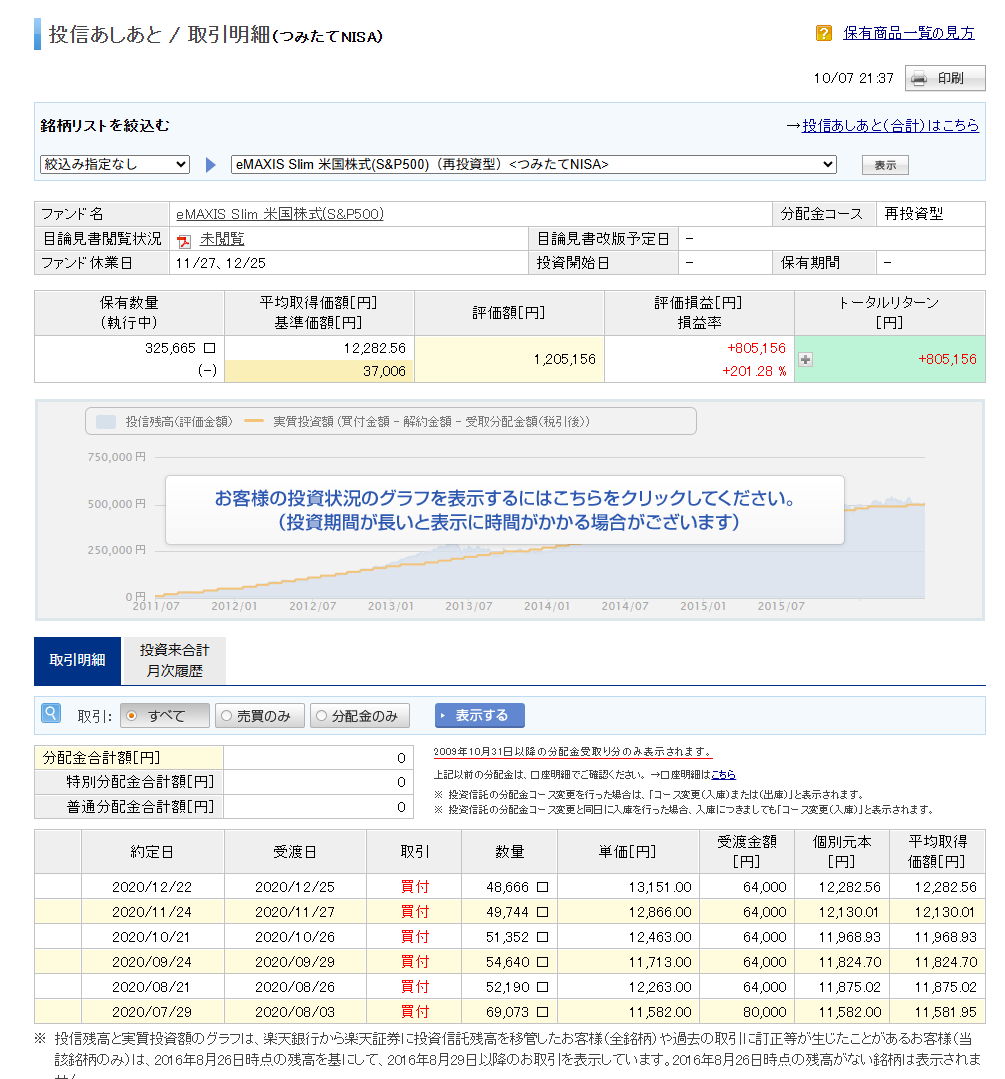Click square icon beside quantity 48,666
Image resolution: width=1005 pixels, height=1079 pixels.
click(542, 887)
